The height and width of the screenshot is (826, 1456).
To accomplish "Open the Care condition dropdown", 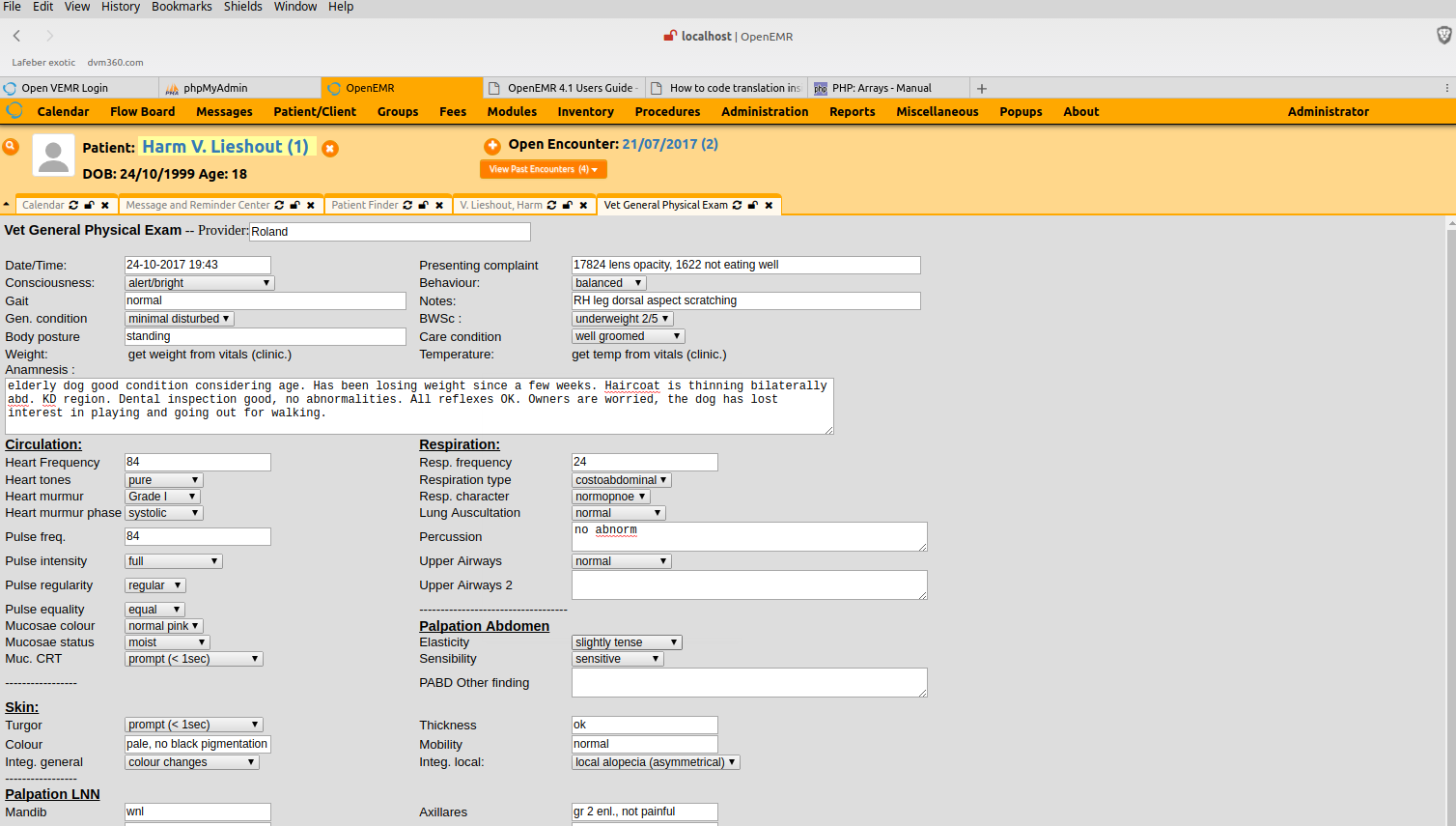I will [629, 336].
